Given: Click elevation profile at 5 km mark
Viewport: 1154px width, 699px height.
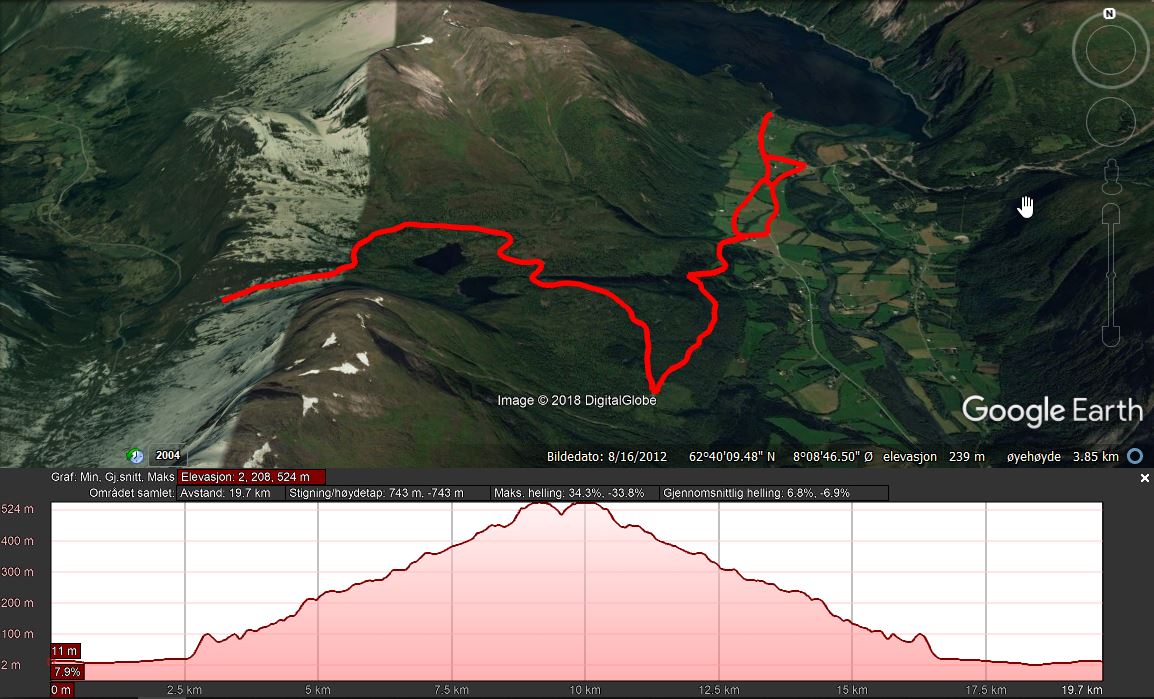Looking at the screenshot, I should coord(318,633).
